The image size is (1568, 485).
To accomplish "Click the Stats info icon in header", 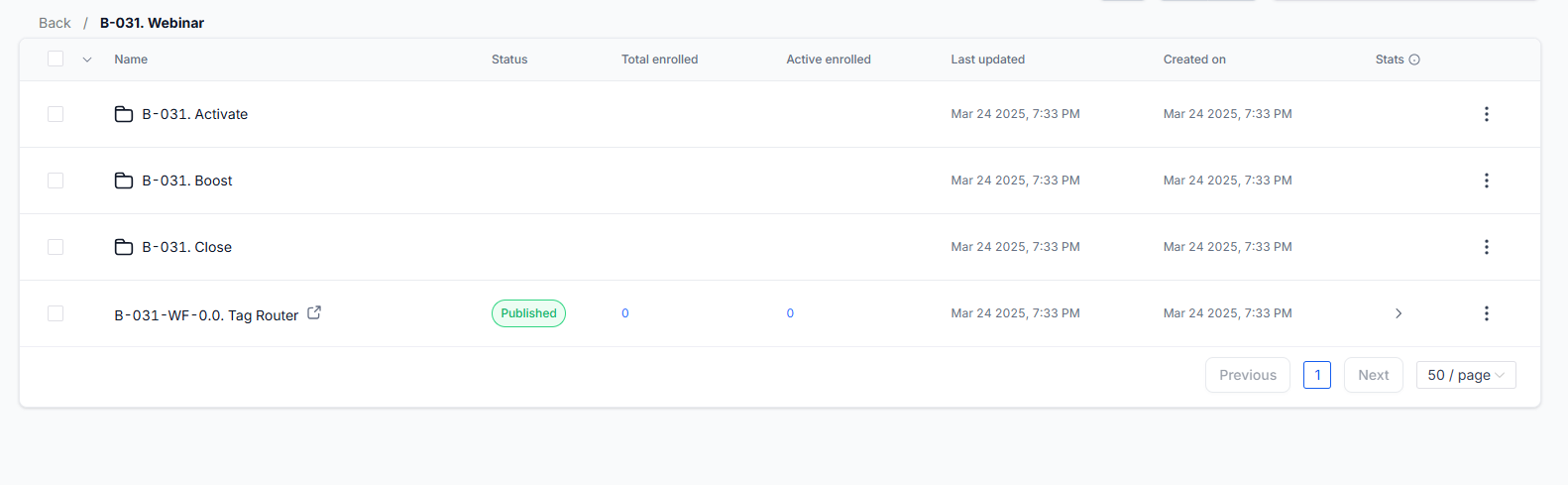I will click(1414, 60).
